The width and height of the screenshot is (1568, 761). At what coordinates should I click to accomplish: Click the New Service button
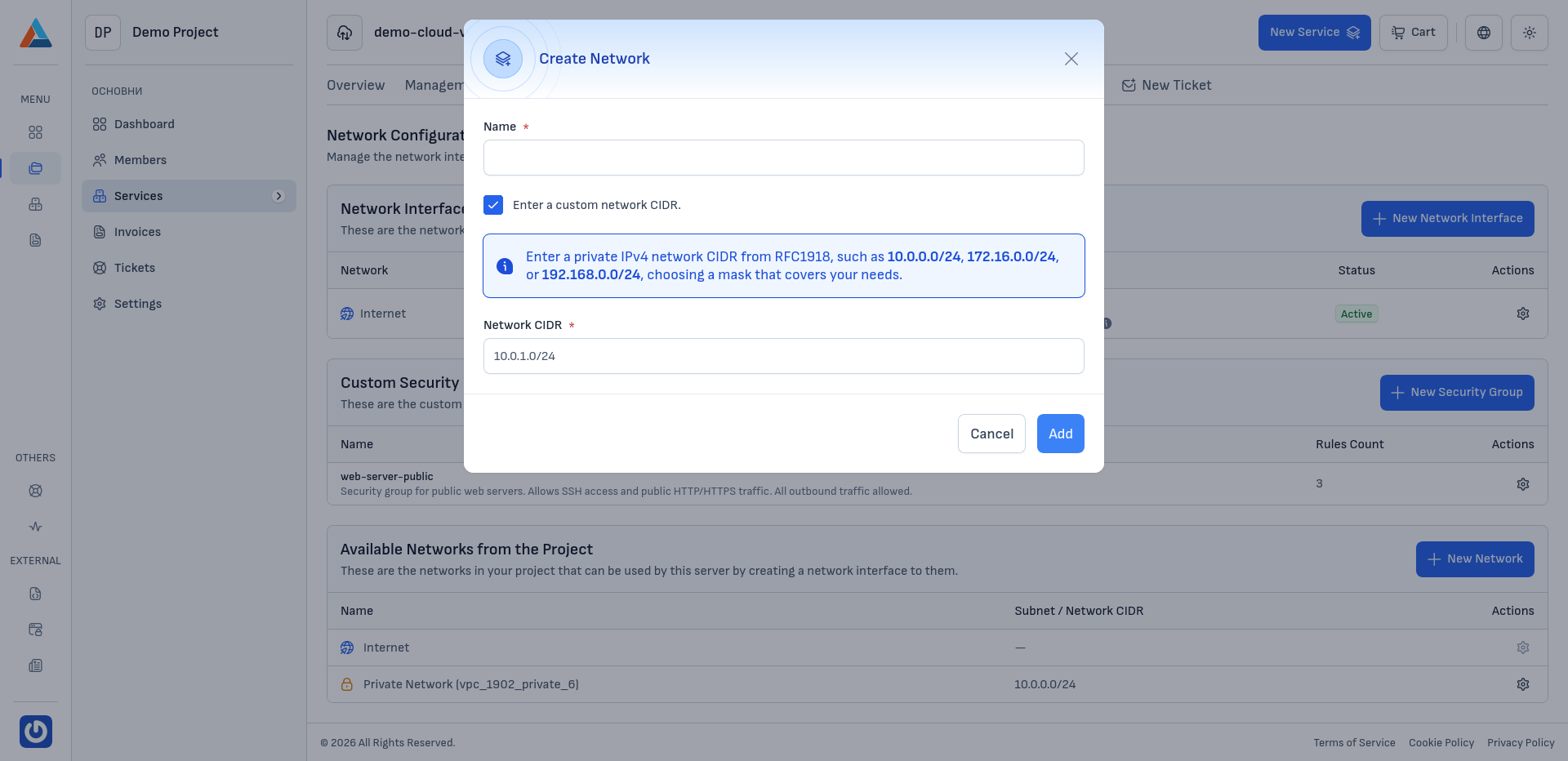pyautogui.click(x=1313, y=33)
